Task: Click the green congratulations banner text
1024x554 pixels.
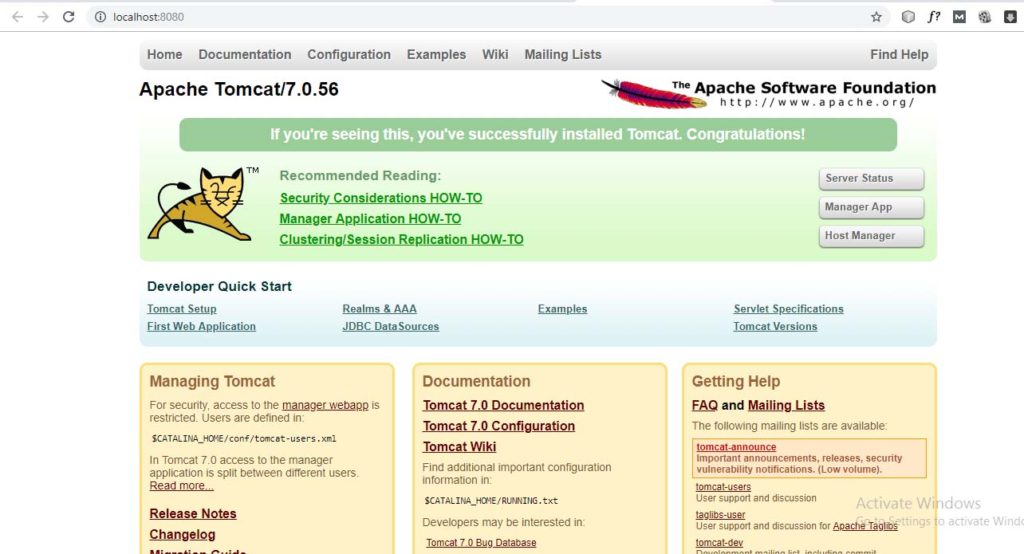Action: tap(537, 135)
